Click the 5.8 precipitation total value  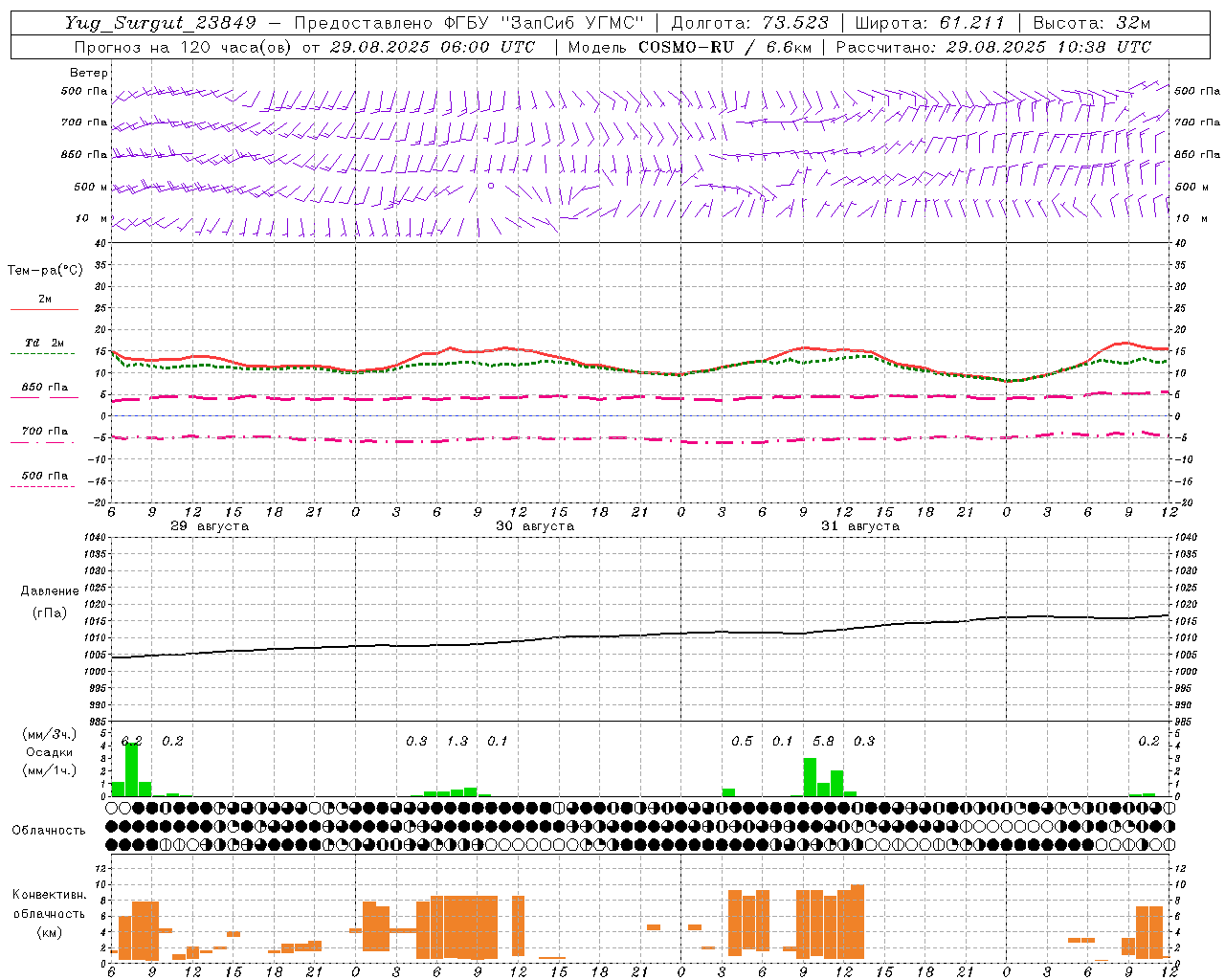pyautogui.click(x=823, y=741)
